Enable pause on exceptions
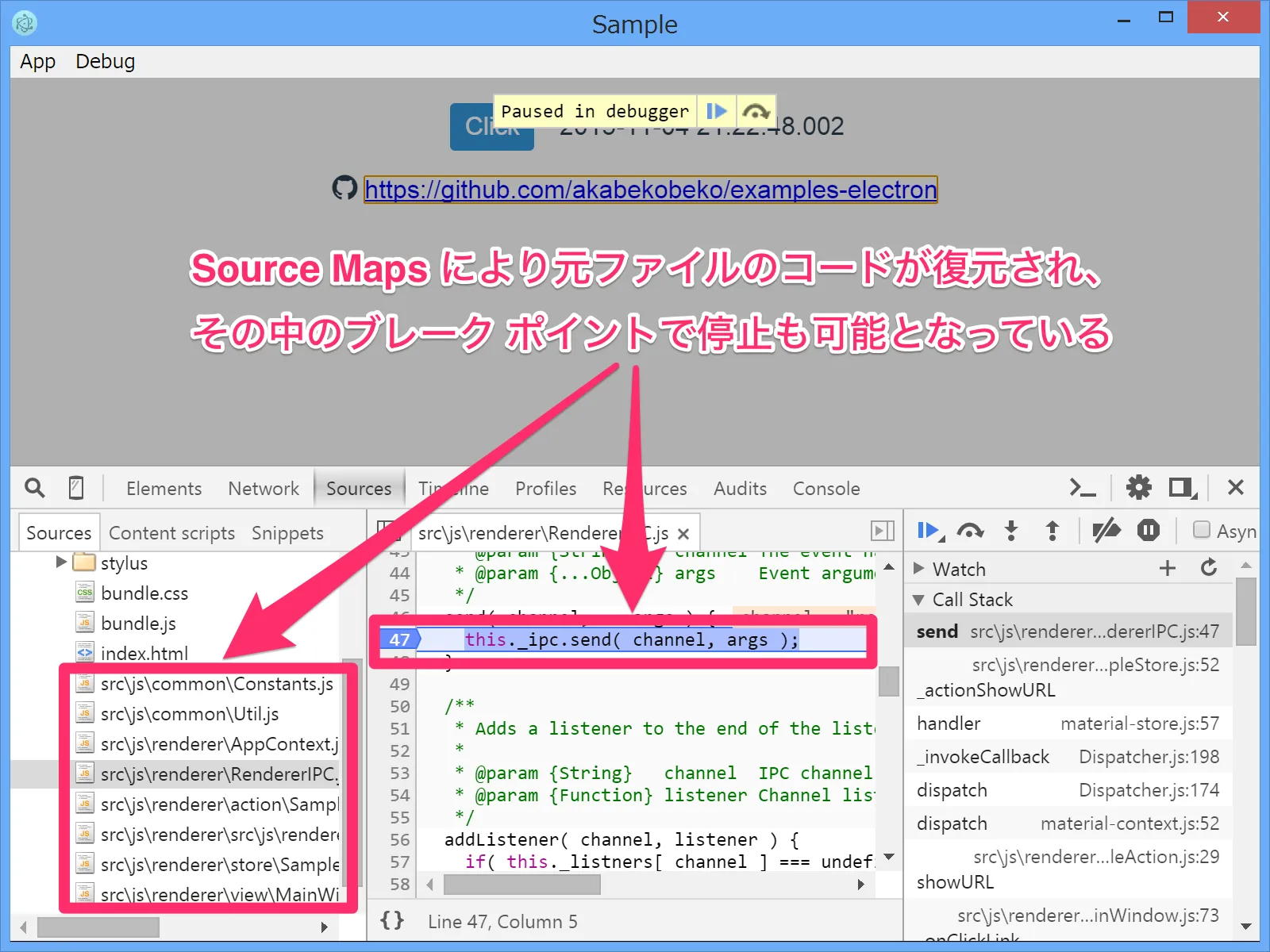Viewport: 1270px width, 952px height. click(x=1148, y=532)
